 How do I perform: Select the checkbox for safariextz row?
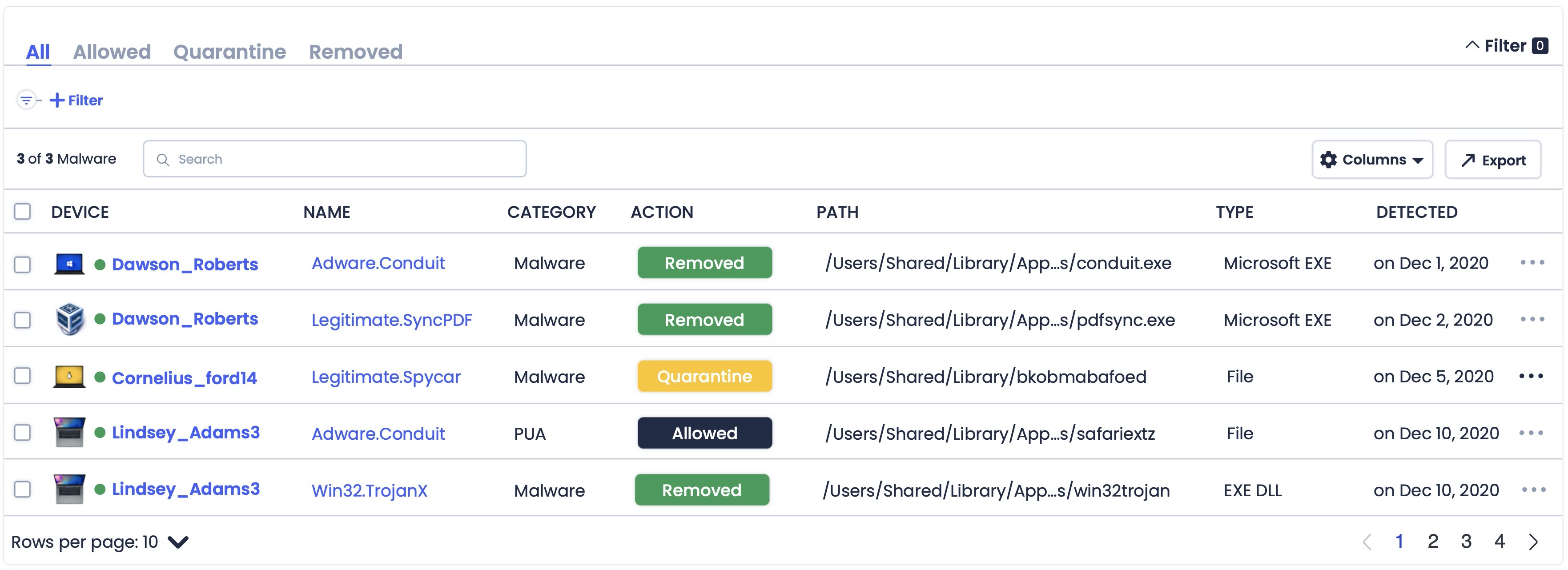(23, 433)
